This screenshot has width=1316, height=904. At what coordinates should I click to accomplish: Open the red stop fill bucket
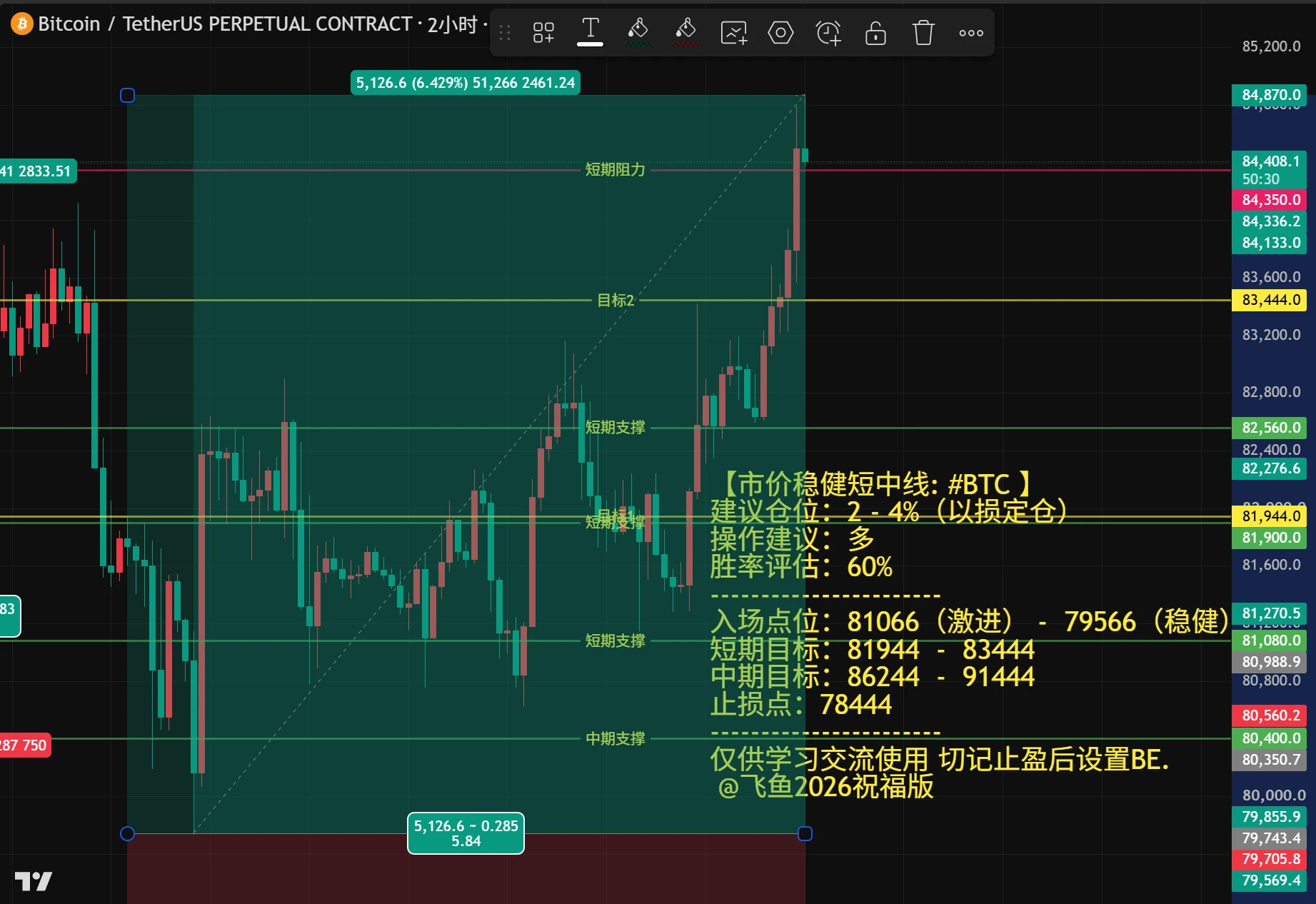click(x=685, y=32)
